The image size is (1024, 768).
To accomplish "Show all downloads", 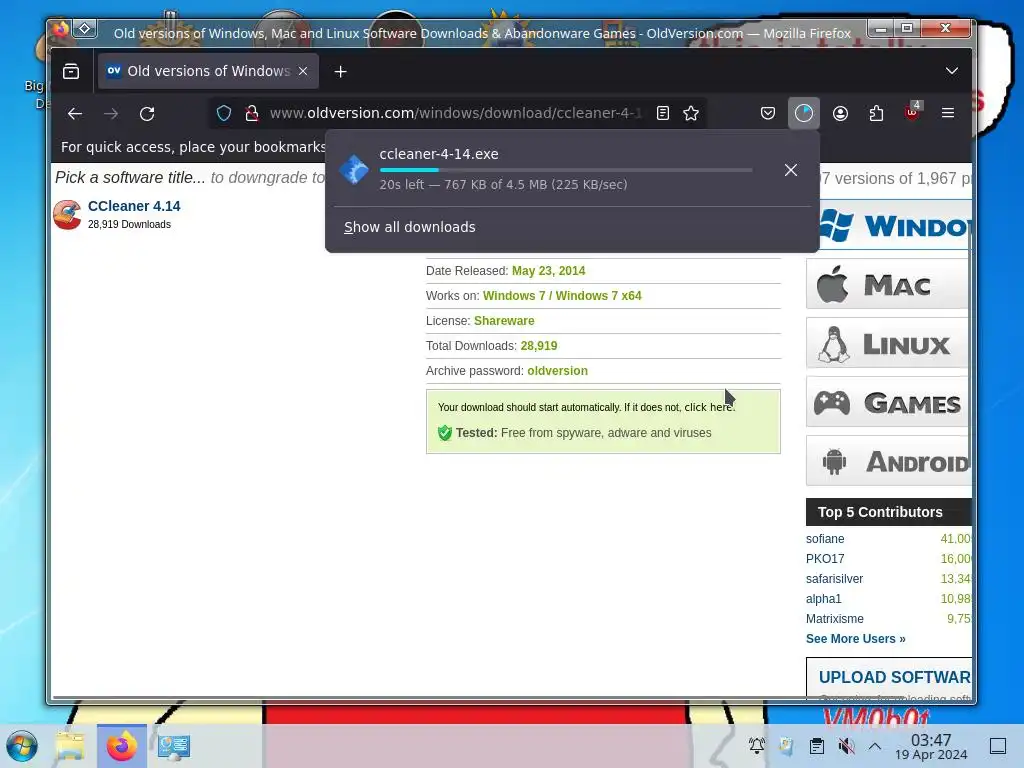I will 409,227.
